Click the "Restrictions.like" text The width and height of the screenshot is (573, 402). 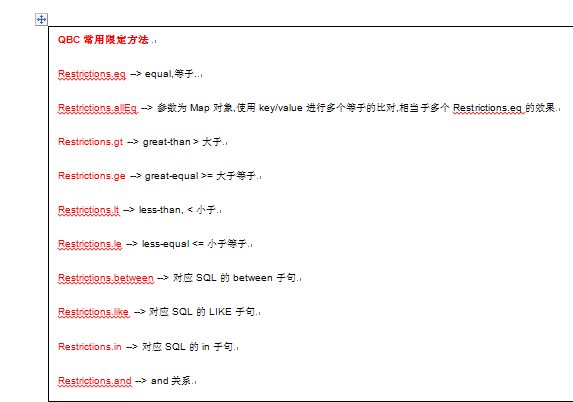click(x=94, y=312)
